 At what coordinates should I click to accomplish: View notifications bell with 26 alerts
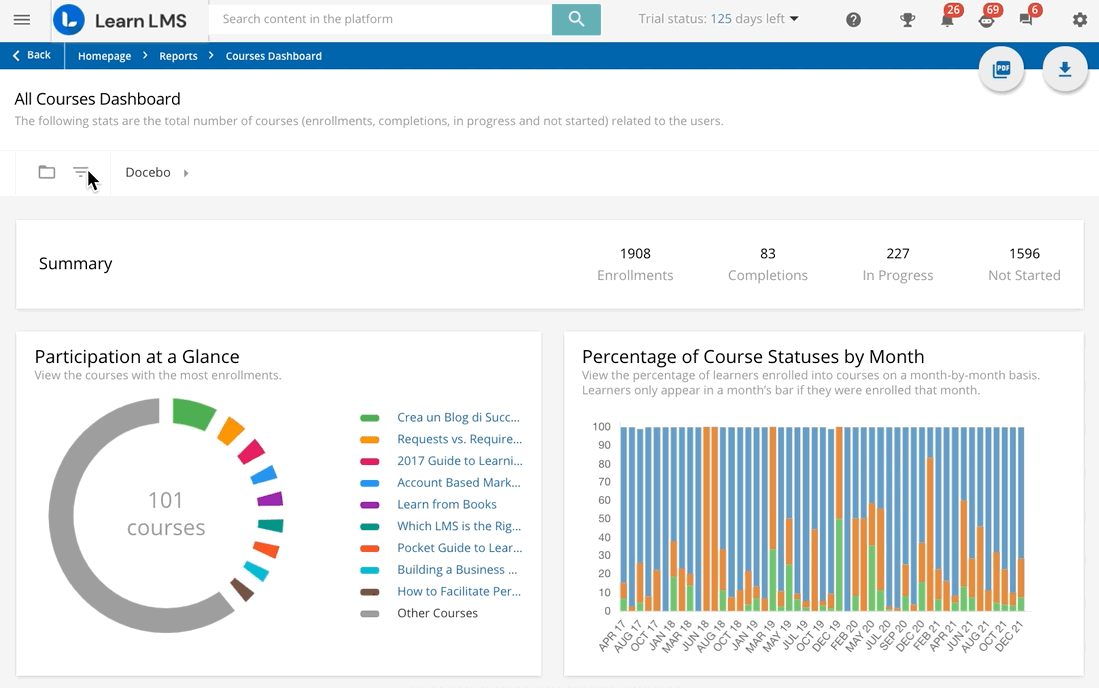[x=946, y=20]
